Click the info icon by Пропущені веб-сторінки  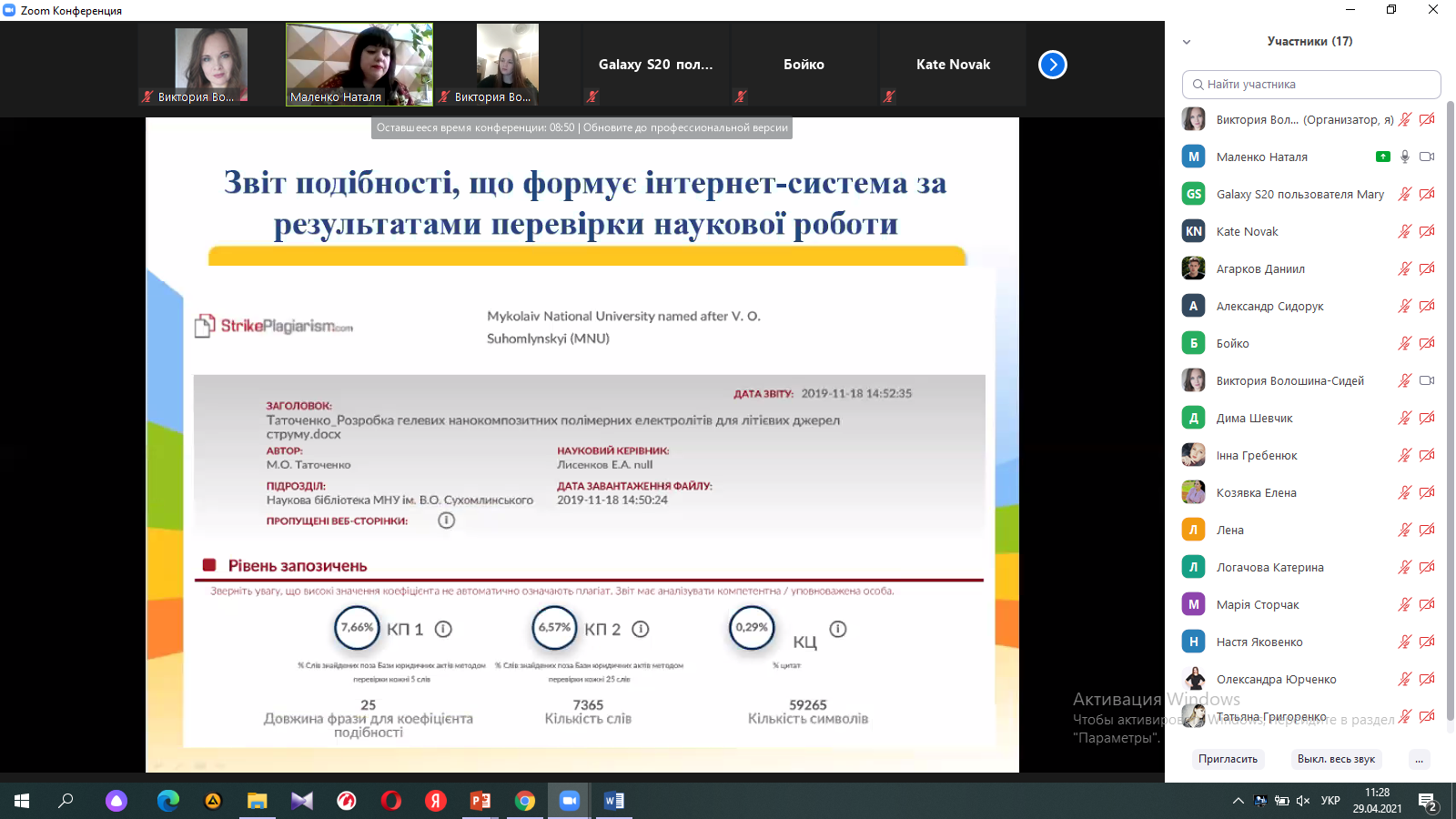[446, 521]
